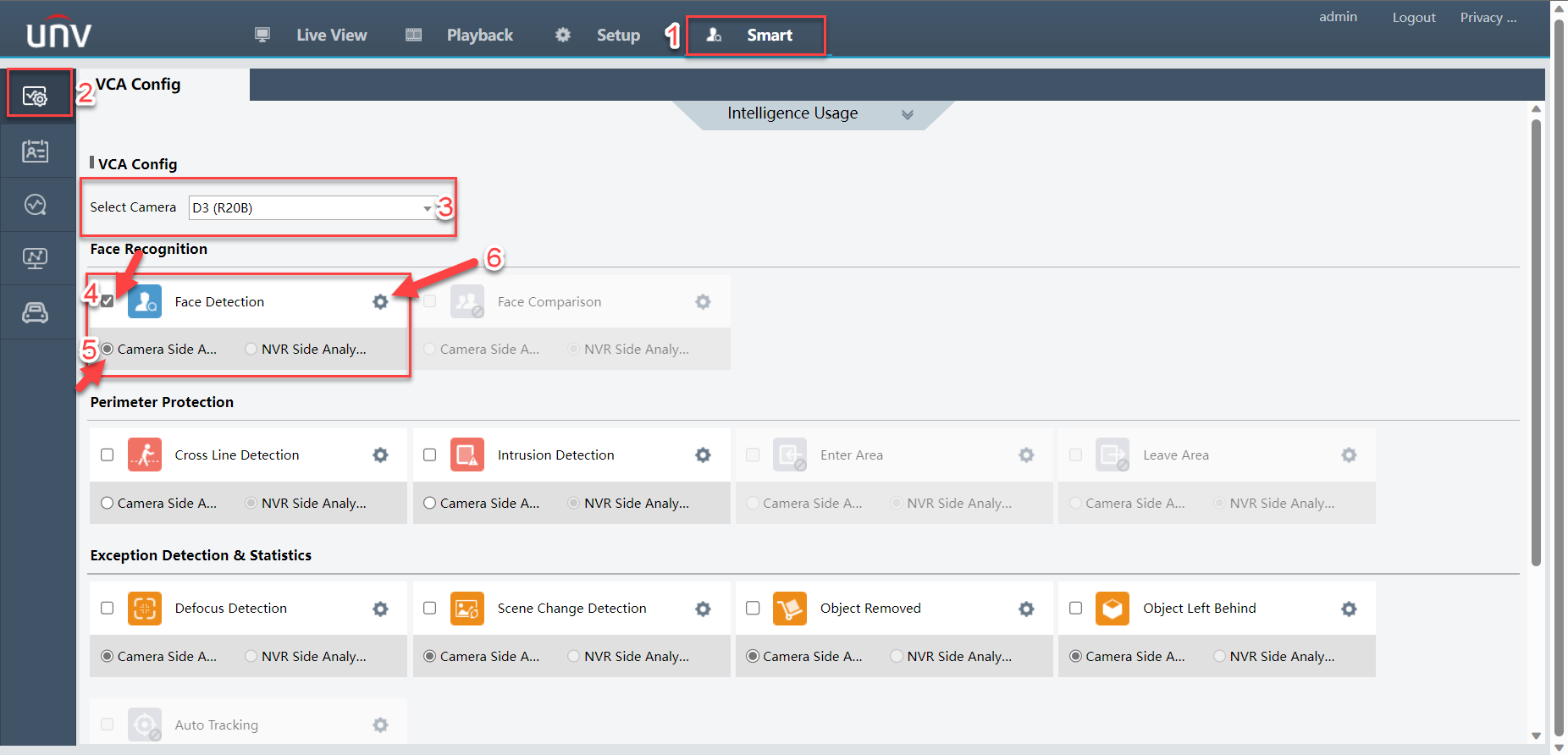Uncheck the Face Detection checkbox
Screen dimensions: 1568x755
point(108,301)
